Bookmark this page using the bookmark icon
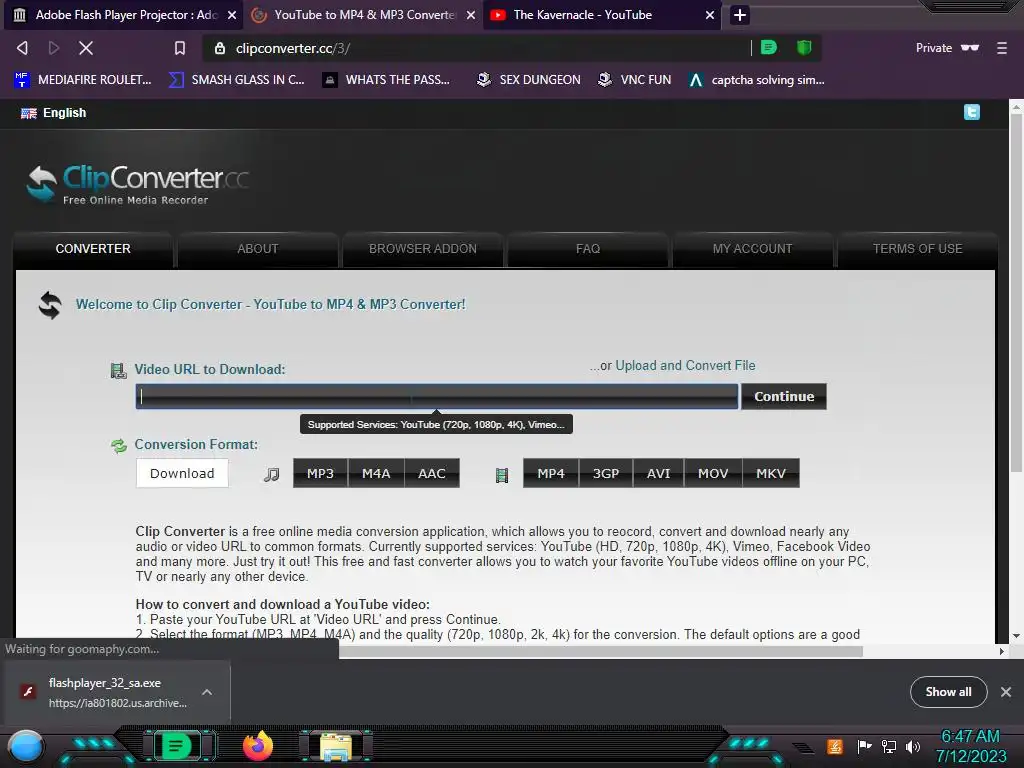The image size is (1024, 768). (x=180, y=48)
